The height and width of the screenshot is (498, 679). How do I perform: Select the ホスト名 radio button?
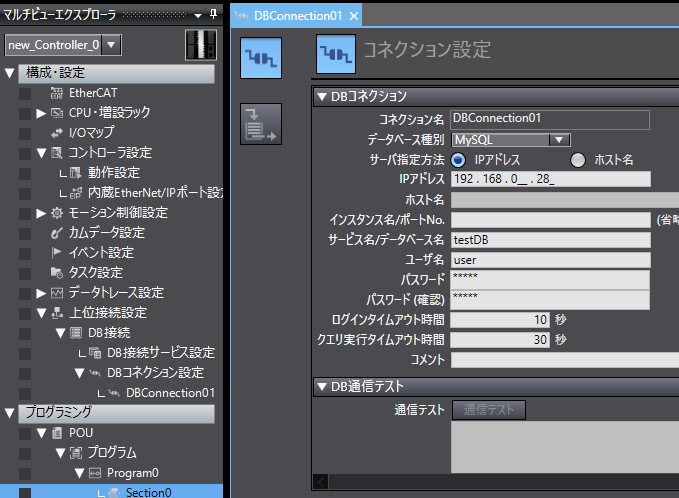point(578,160)
